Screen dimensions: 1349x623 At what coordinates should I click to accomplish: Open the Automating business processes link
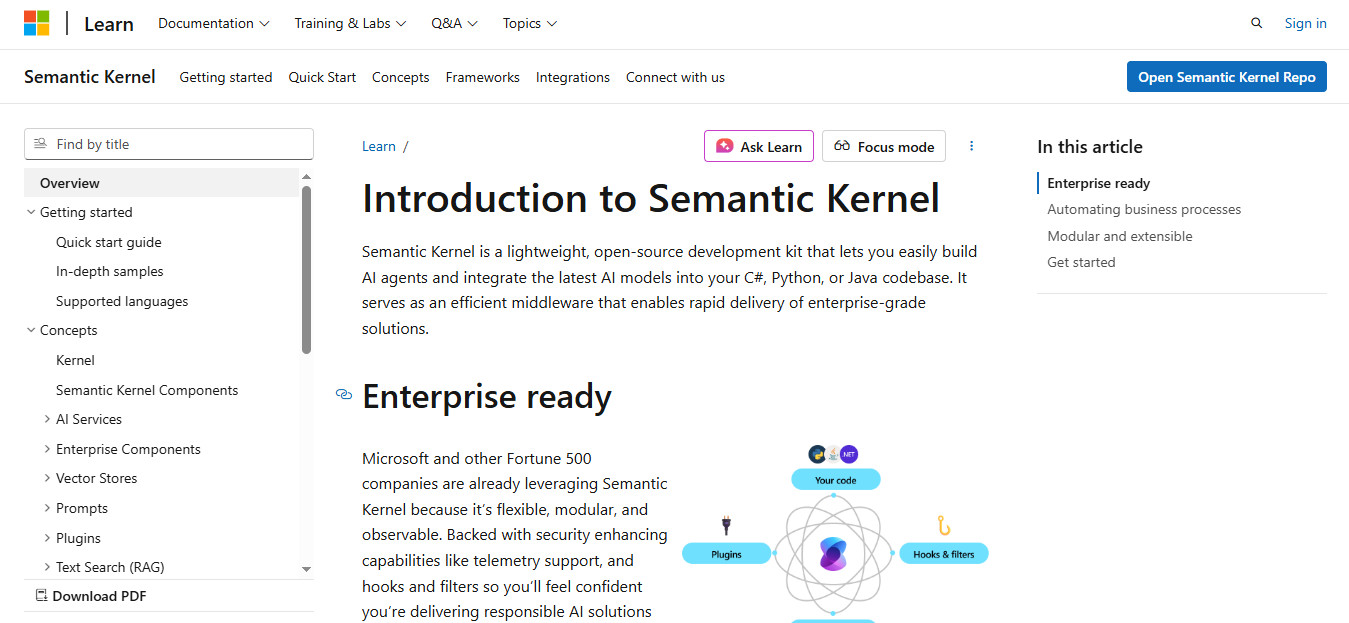[1143, 209]
